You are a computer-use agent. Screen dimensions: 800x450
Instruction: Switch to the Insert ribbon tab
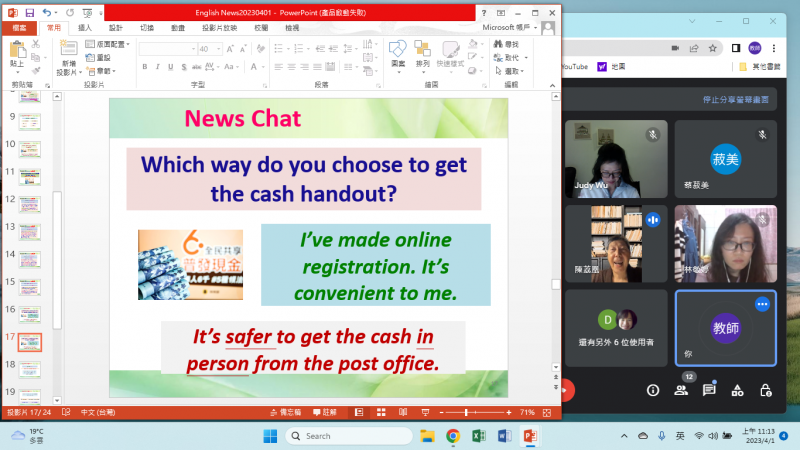click(85, 28)
